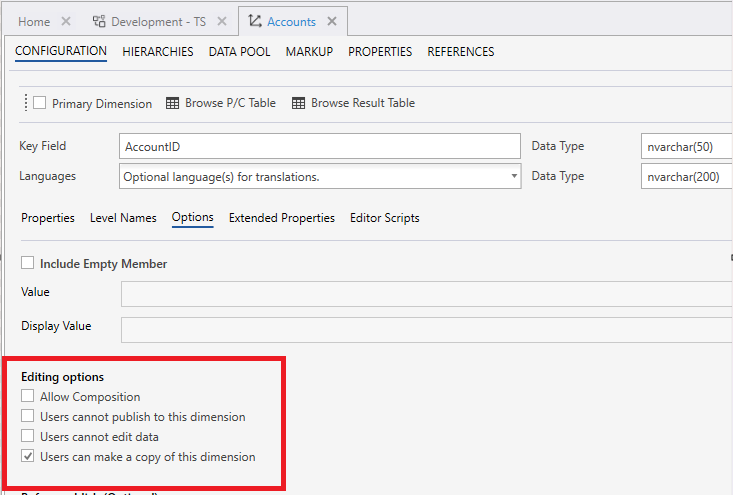Image resolution: width=733 pixels, height=495 pixels.
Task: Enable the Primary Dimension checkbox
Action: point(40,103)
